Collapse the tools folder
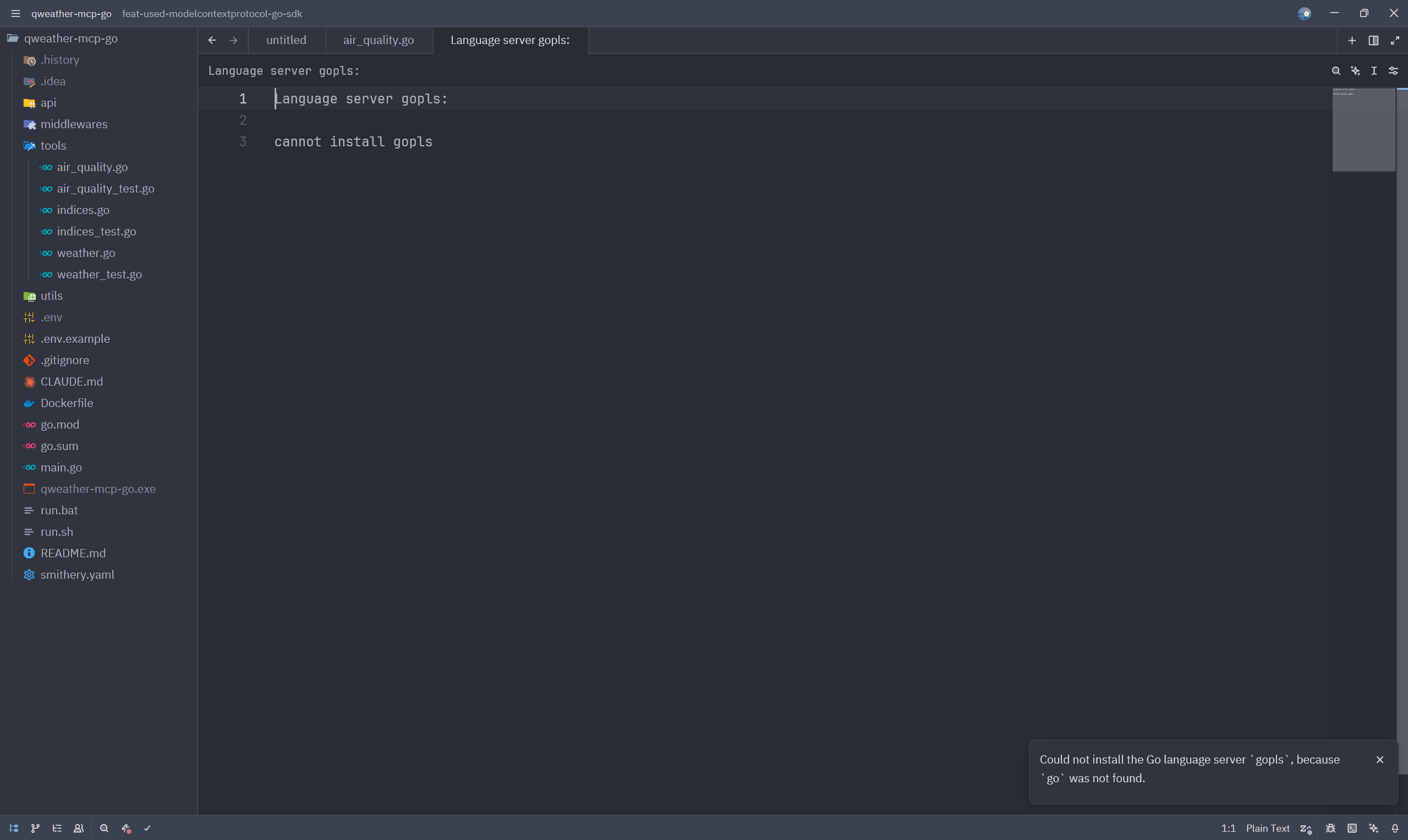This screenshot has height=840, width=1408. point(53,145)
